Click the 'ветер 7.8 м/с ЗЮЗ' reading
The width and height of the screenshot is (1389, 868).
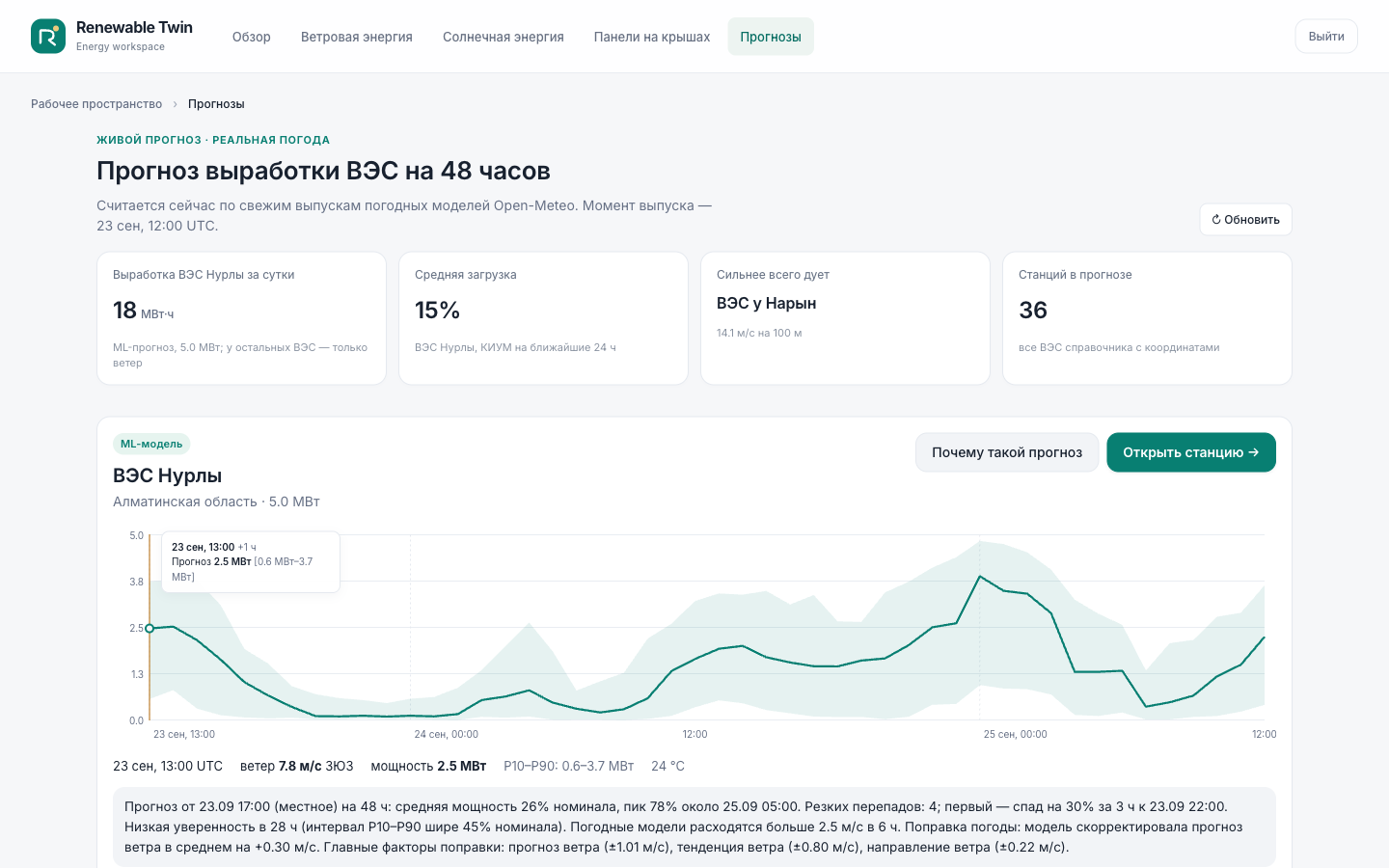coord(297,766)
